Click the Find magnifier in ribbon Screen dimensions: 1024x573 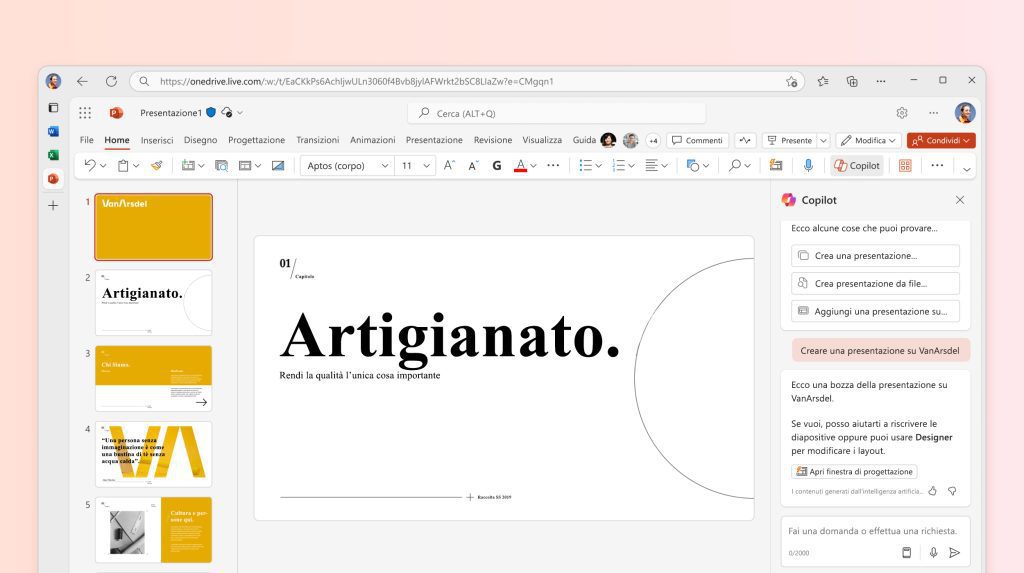[735, 165]
